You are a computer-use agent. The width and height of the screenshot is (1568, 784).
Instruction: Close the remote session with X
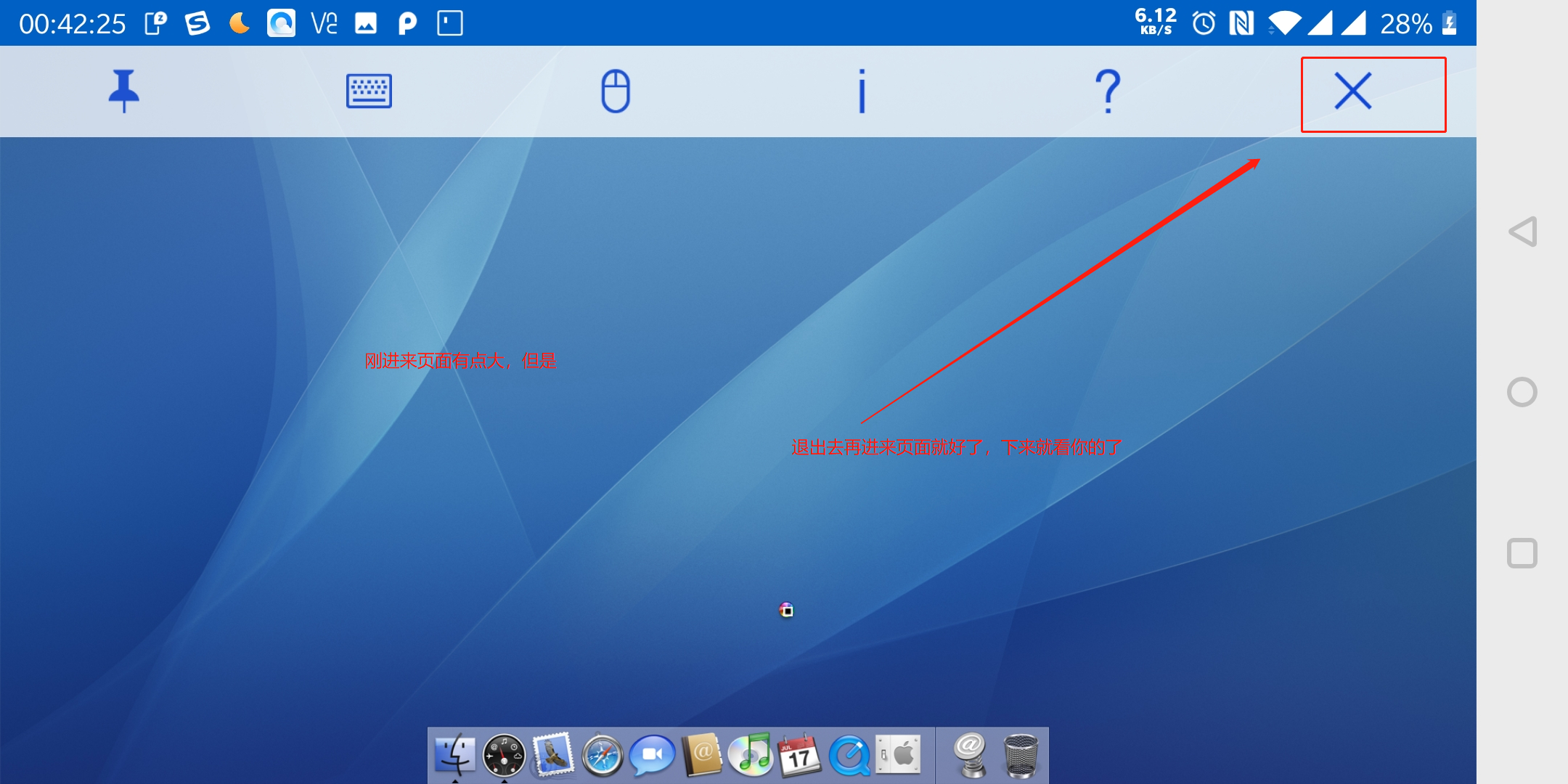[1353, 91]
